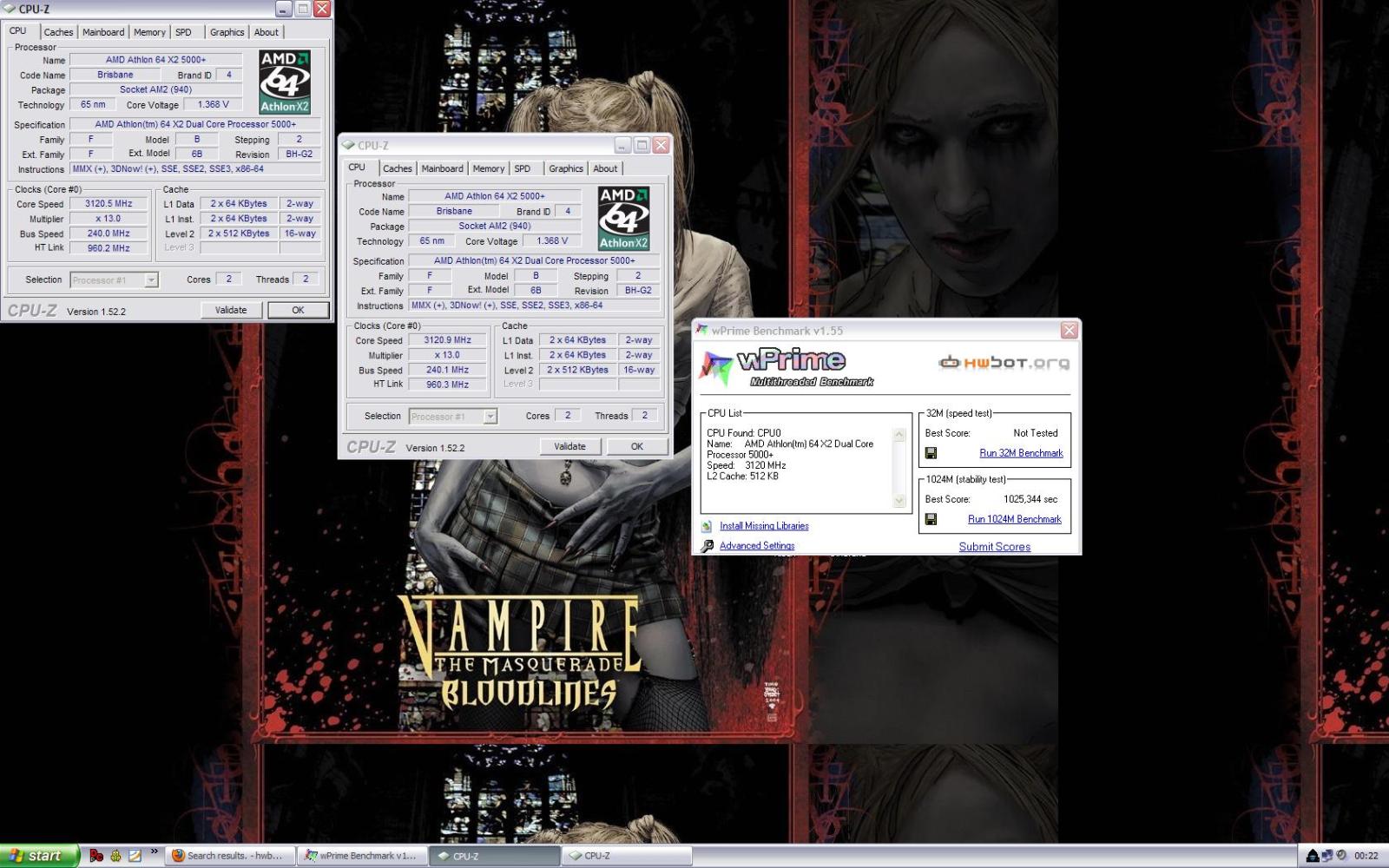The image size is (1389, 868).
Task: Click OK in the 3120.5 MHz CPU-Z window
Action: 298,310
